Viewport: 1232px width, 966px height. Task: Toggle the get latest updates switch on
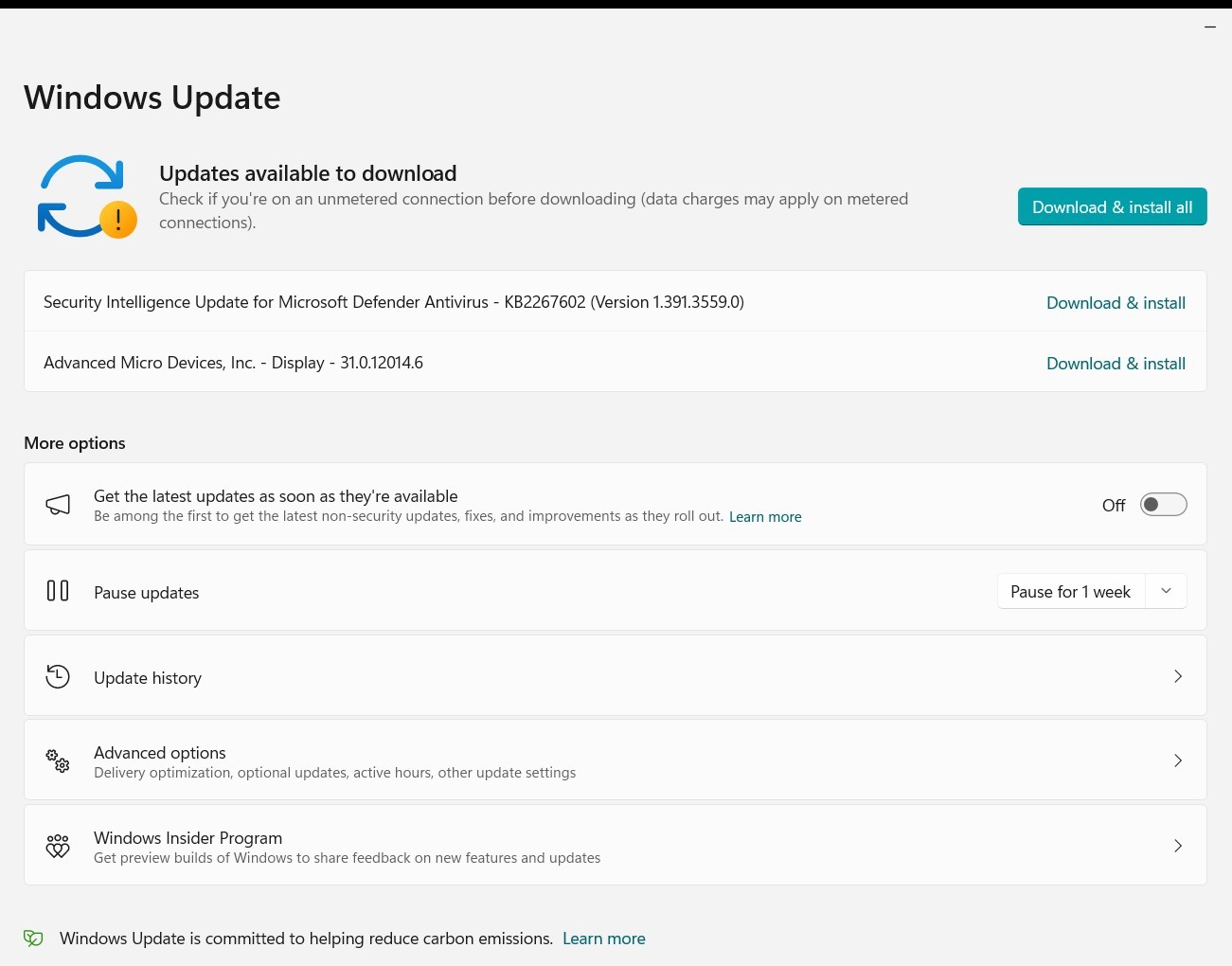[x=1163, y=505]
